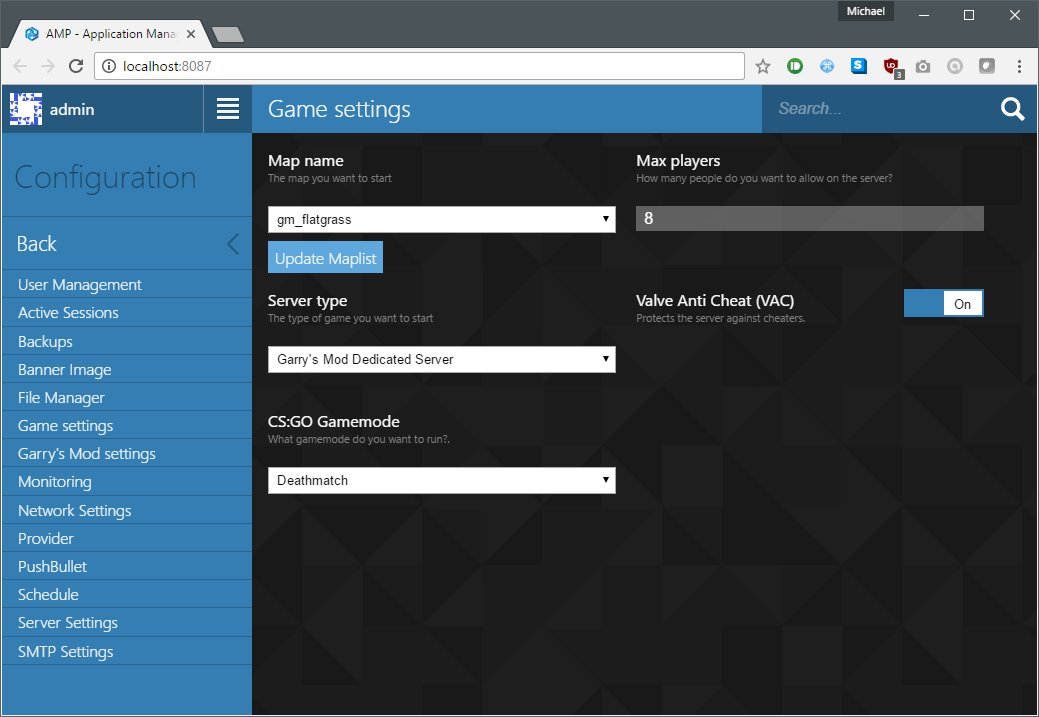This screenshot has height=717, width=1039.
Task: Open the uBlock Origin extension icon
Action: 892,67
